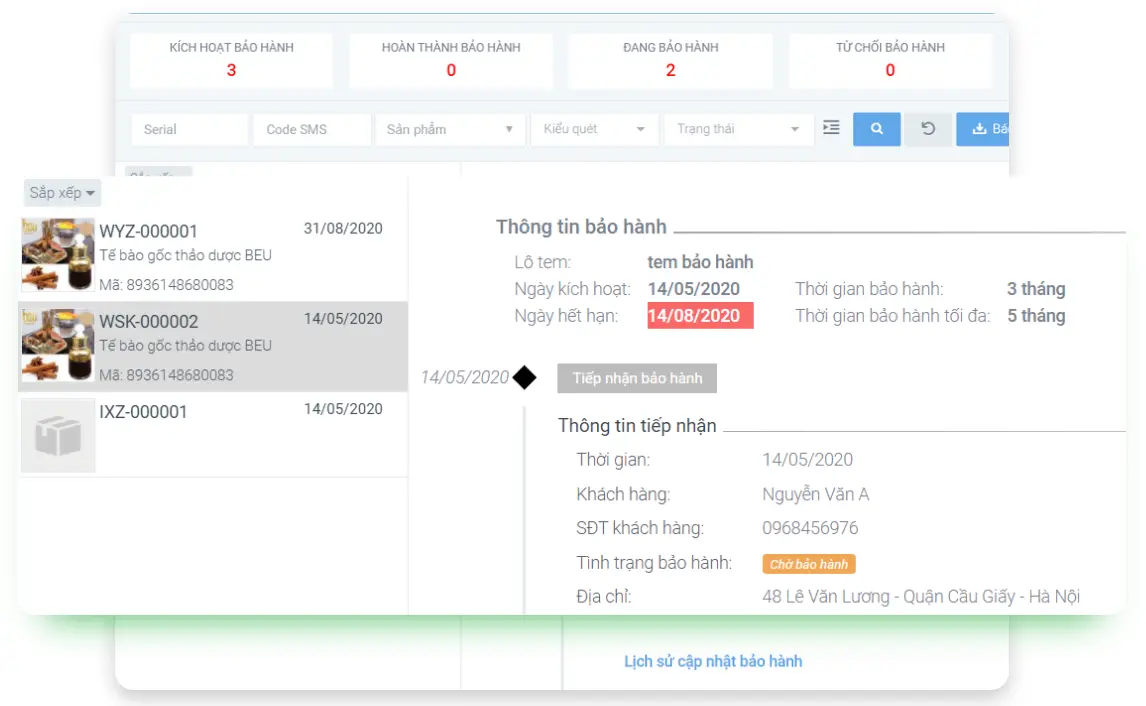Expand the Sắp xếp sort menu
The width and height of the screenshot is (1146, 706).
click(62, 192)
